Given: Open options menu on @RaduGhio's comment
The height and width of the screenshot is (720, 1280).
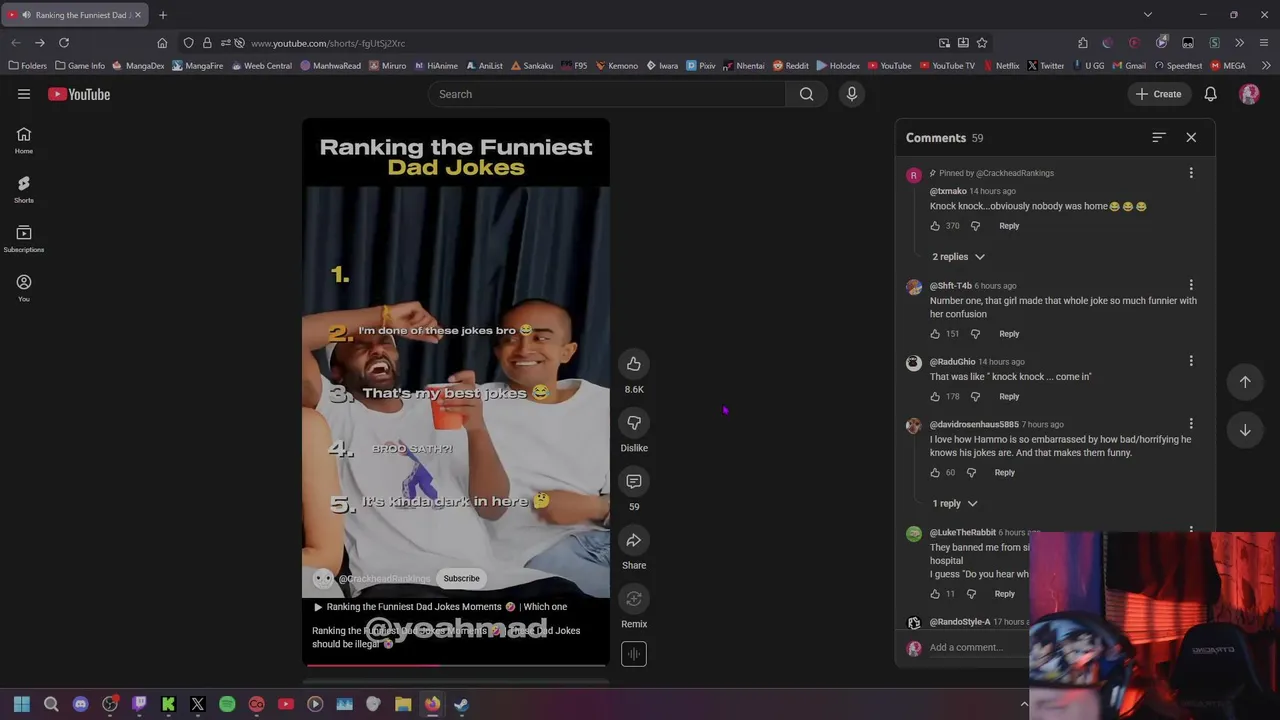Looking at the screenshot, I should (x=1191, y=360).
